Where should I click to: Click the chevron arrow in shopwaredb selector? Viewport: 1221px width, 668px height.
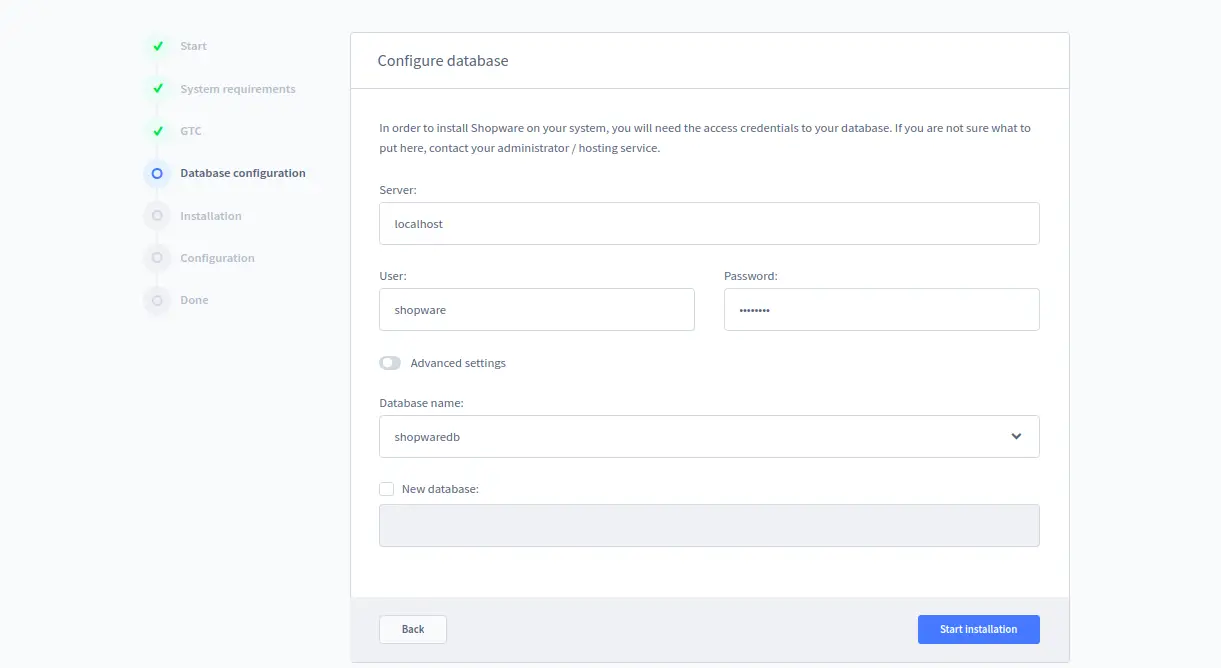pos(1016,437)
